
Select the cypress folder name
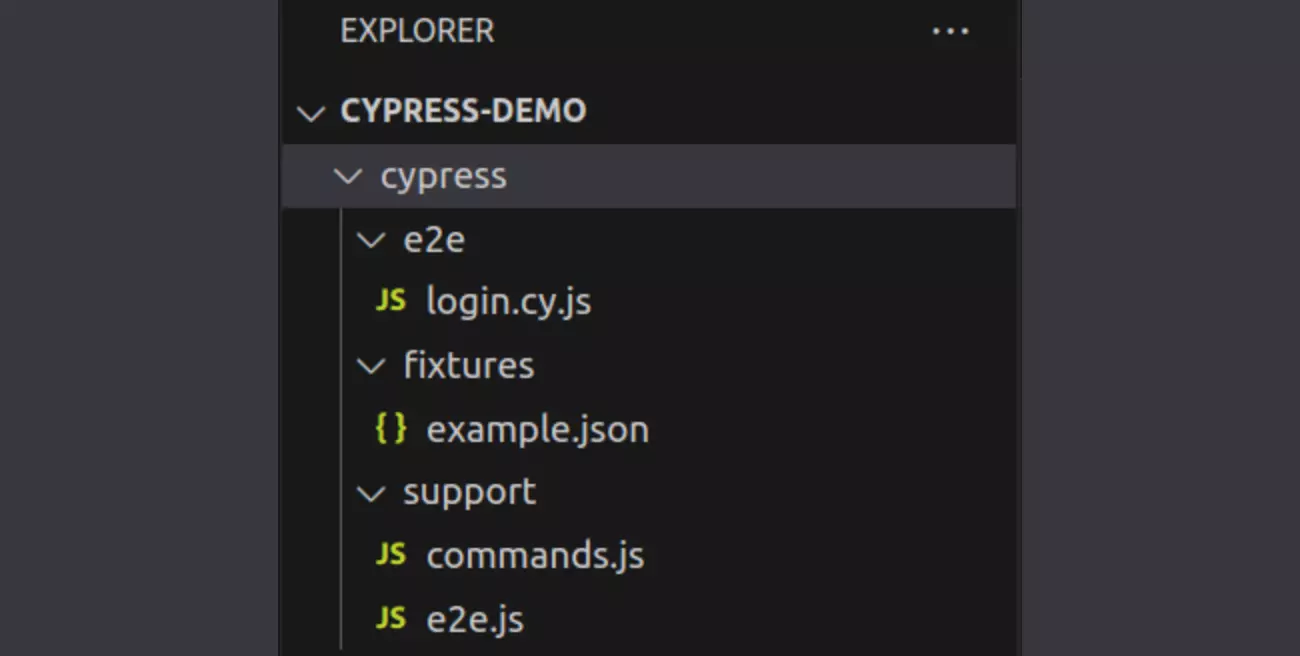(x=443, y=176)
